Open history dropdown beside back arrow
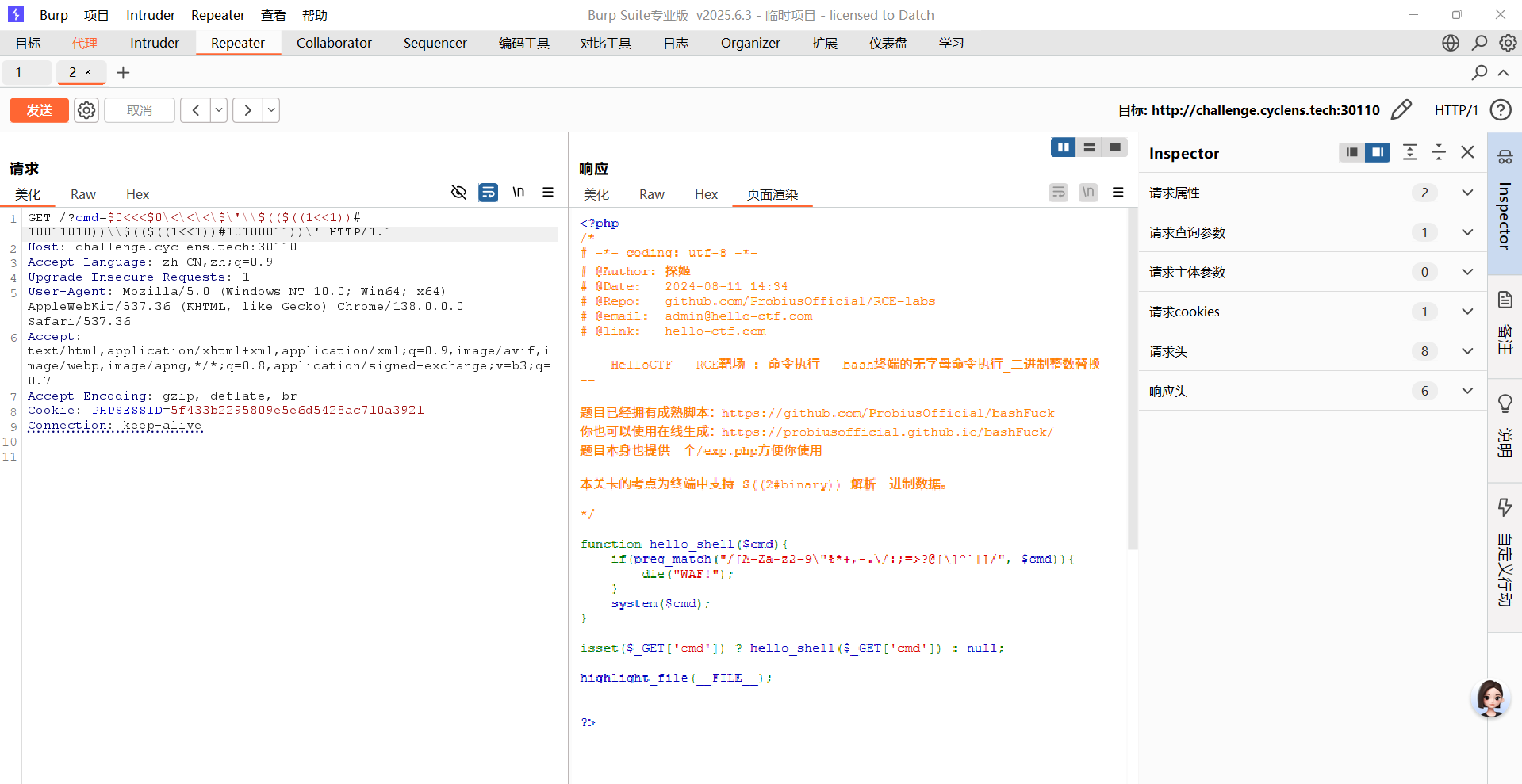The image size is (1522, 784). coord(219,110)
